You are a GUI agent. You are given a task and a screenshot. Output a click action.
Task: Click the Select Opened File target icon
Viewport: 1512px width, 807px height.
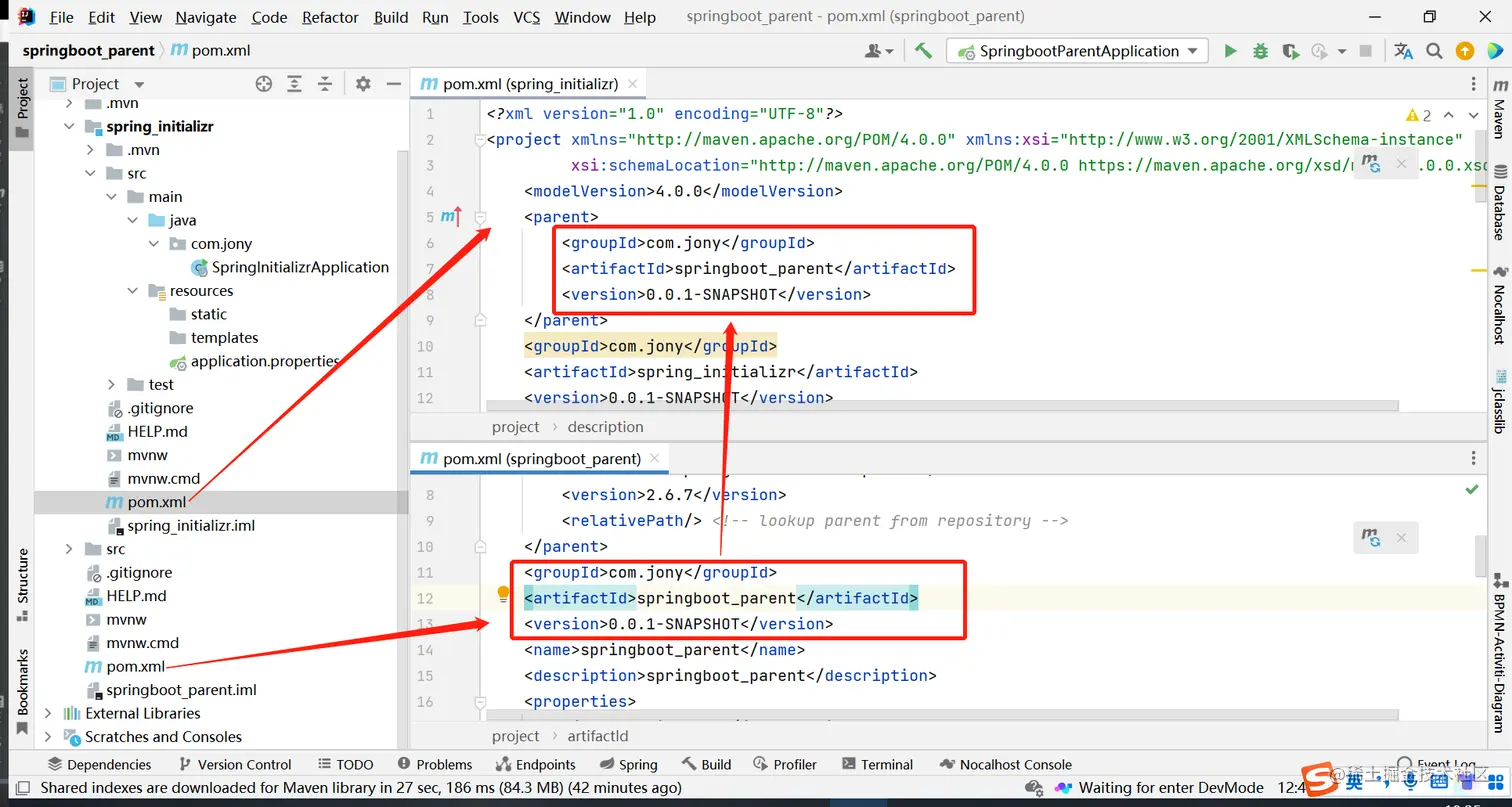point(264,84)
